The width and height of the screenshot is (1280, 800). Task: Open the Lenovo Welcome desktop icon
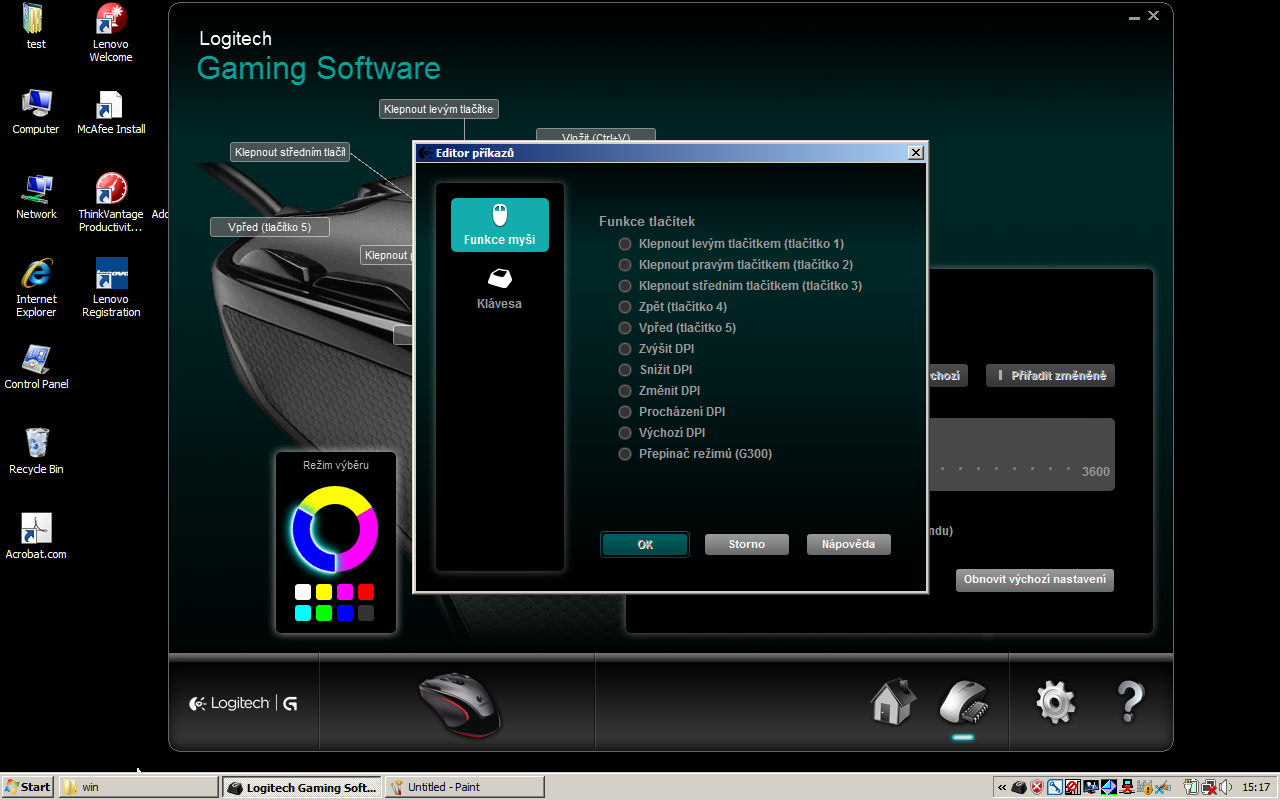(x=111, y=33)
